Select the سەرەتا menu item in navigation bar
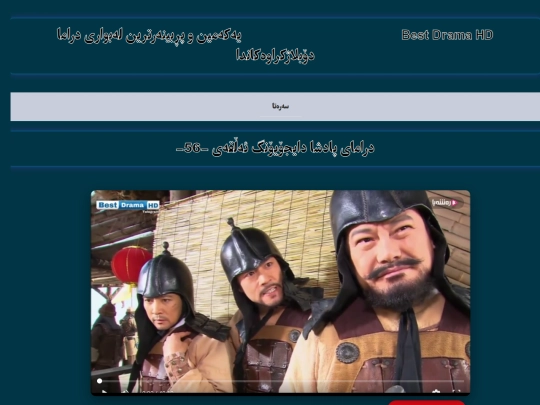Image resolution: width=540 pixels, height=405 pixels. pyautogui.click(x=280, y=106)
